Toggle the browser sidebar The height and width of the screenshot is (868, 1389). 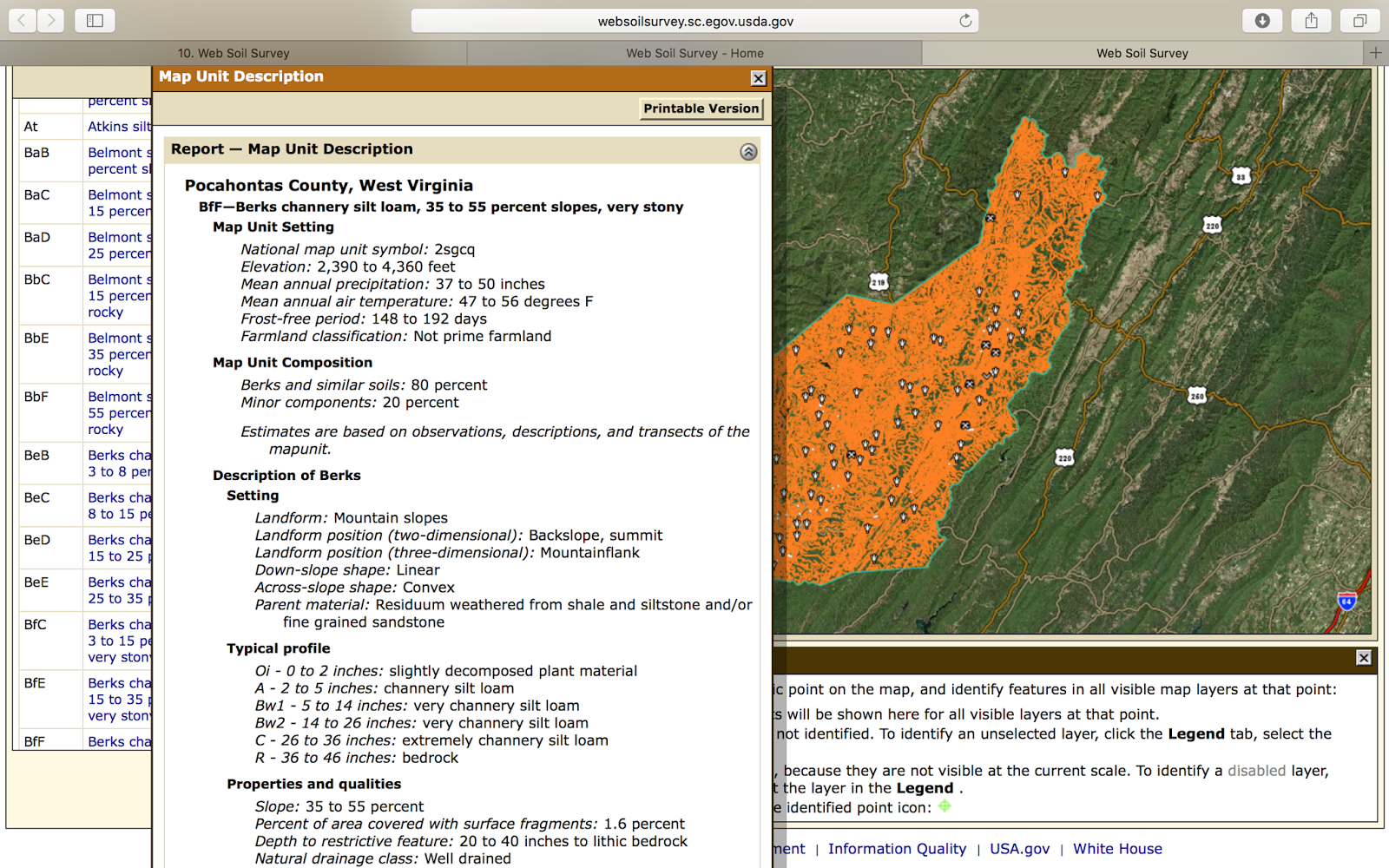pos(95,20)
